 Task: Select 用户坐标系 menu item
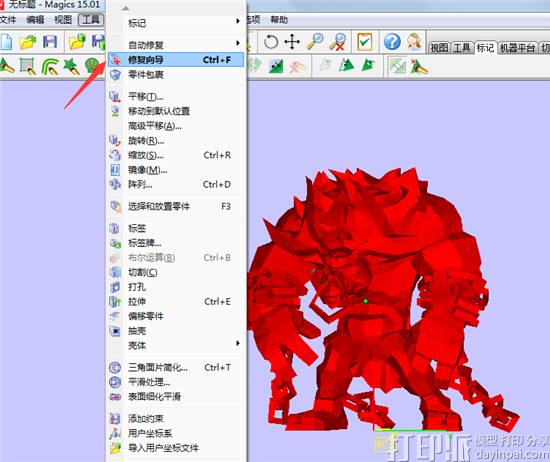click(x=175, y=433)
